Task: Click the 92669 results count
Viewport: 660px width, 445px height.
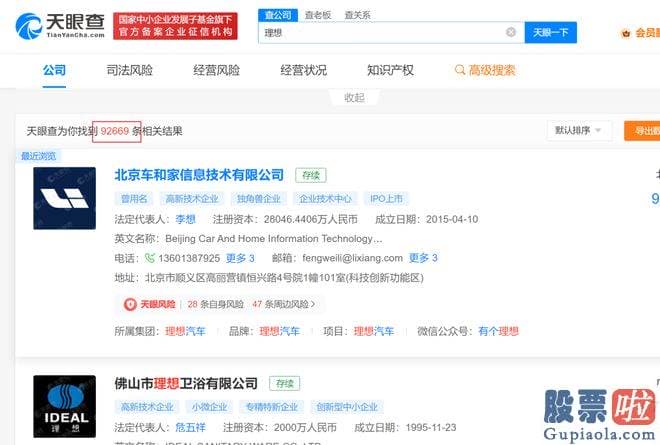Action: click(114, 131)
